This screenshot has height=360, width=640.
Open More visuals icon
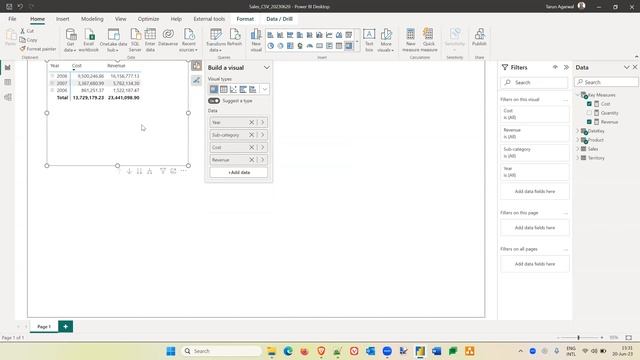(386, 40)
